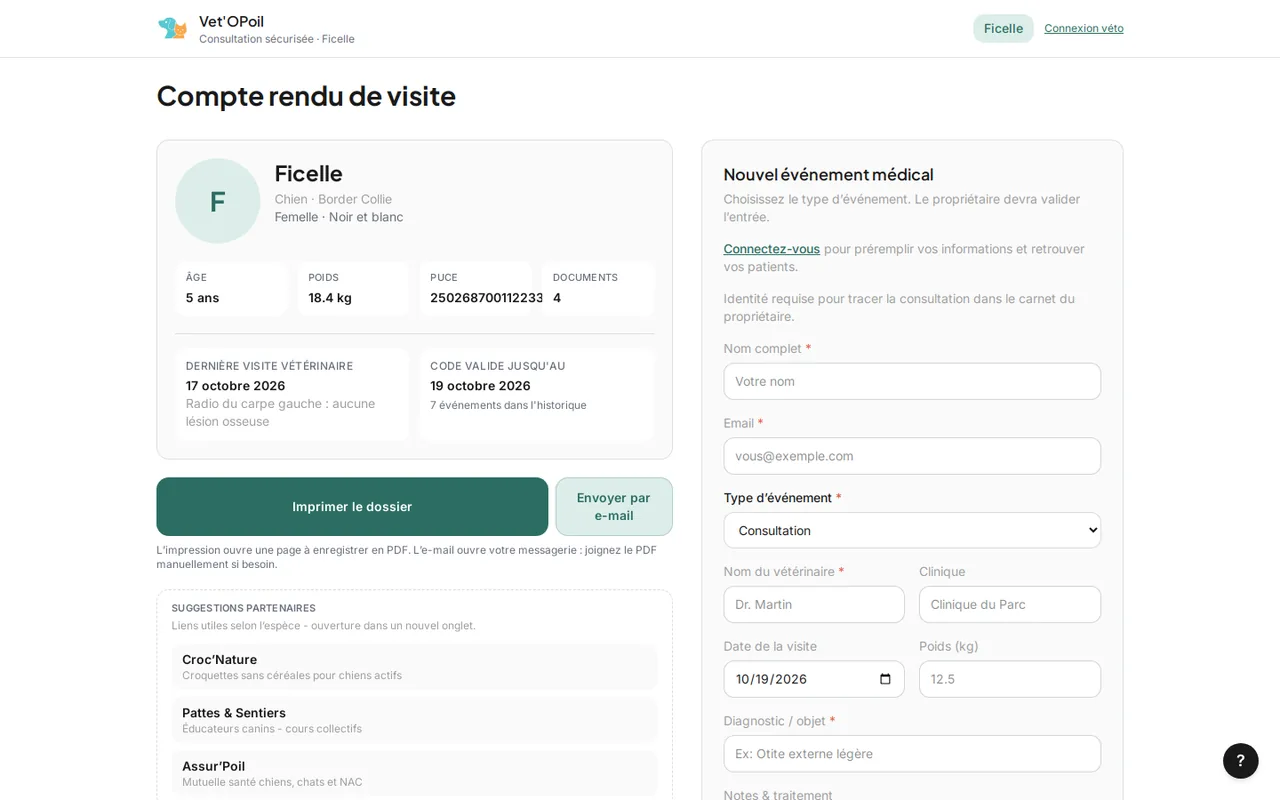Select the microchip number 250268700112233
The image size is (1280, 800).
[487, 298]
